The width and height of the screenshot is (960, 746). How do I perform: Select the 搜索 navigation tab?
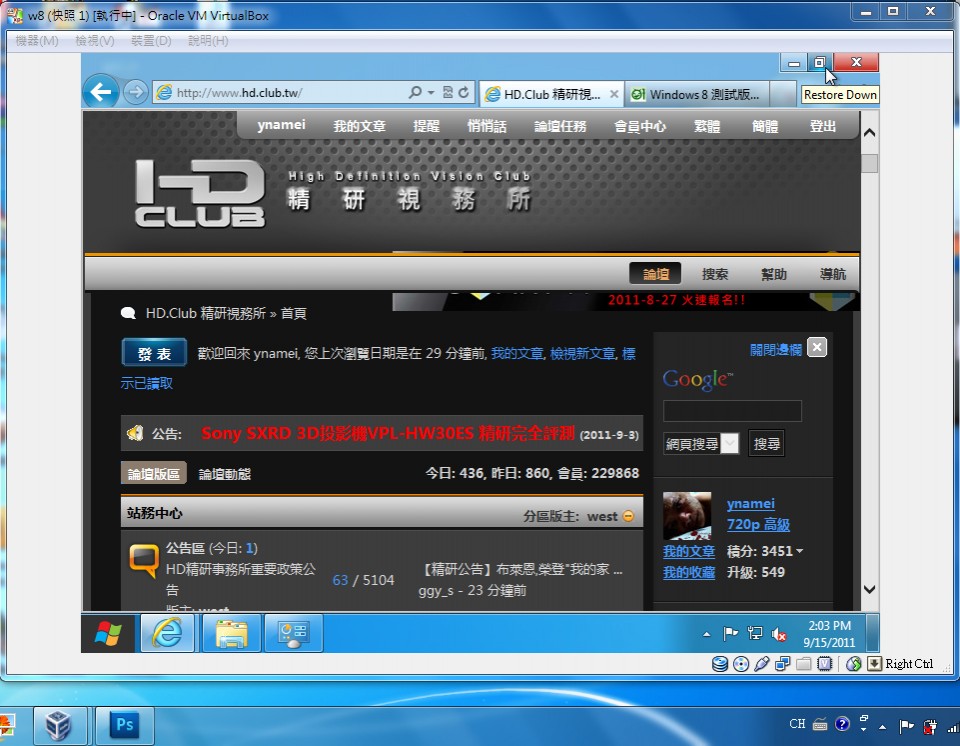click(x=714, y=274)
